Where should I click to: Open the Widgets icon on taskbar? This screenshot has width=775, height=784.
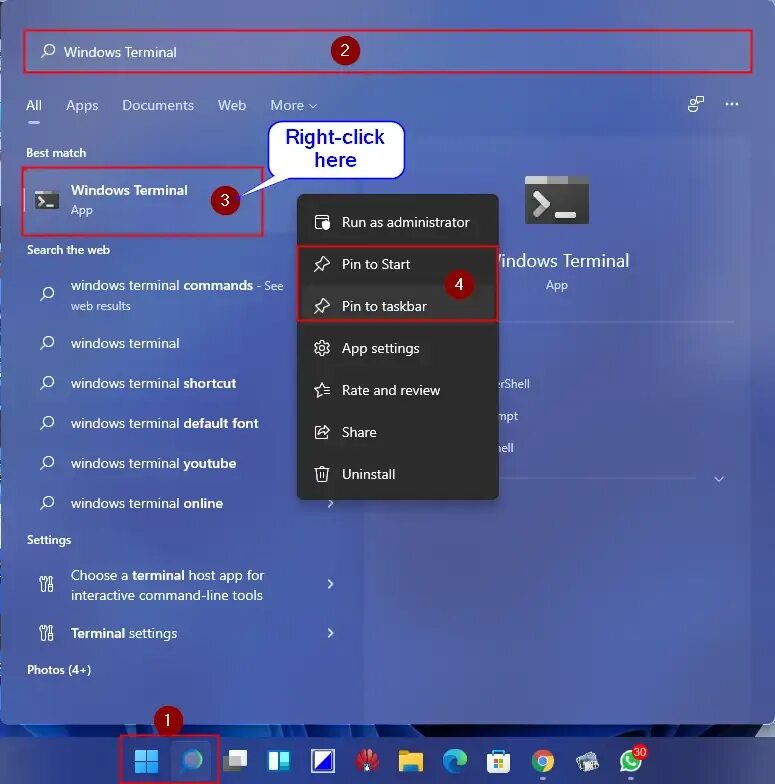tap(279, 761)
